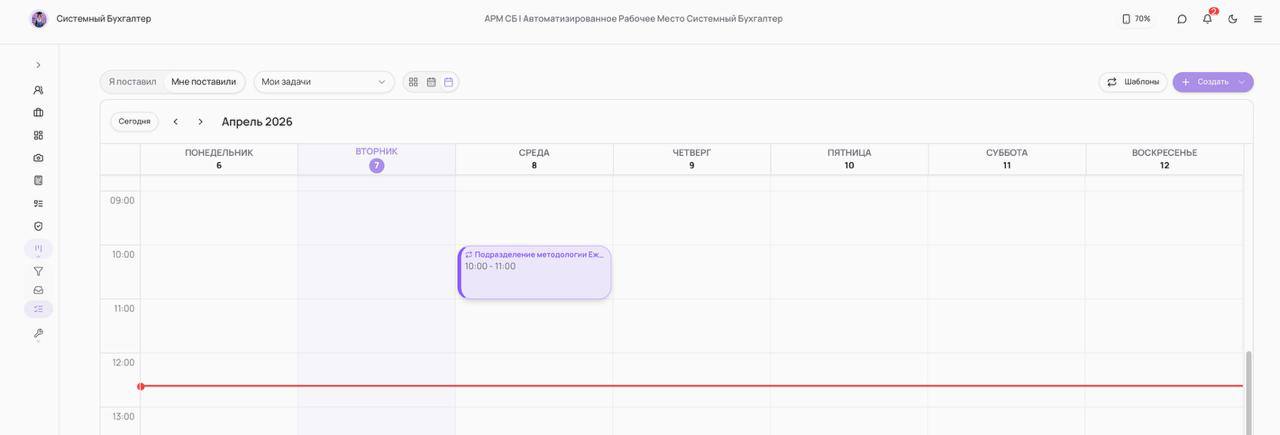Open the Wednesday 10:00–11:00 calendar event
Image resolution: width=1280 pixels, height=435 pixels.
tap(534, 273)
